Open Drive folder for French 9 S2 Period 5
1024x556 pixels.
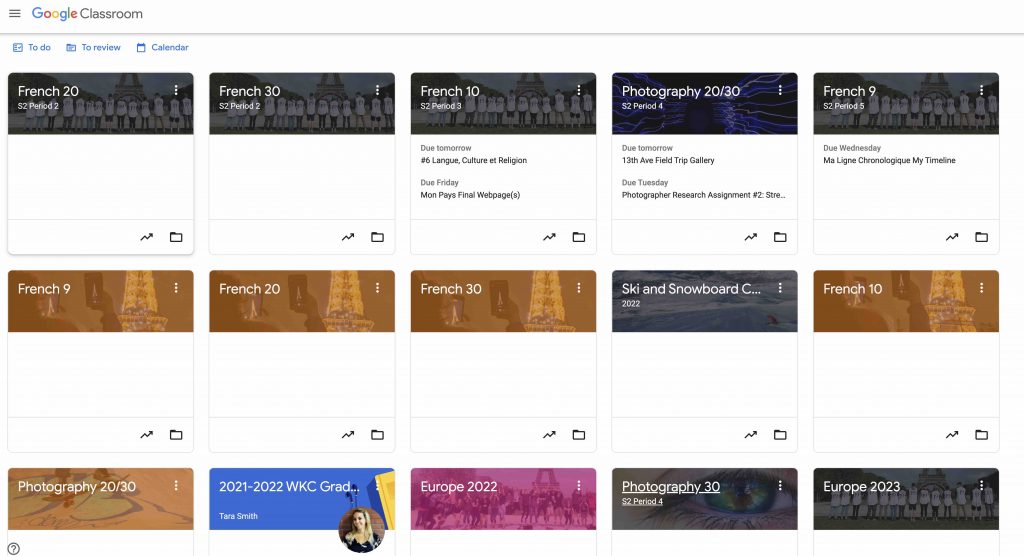click(x=982, y=237)
